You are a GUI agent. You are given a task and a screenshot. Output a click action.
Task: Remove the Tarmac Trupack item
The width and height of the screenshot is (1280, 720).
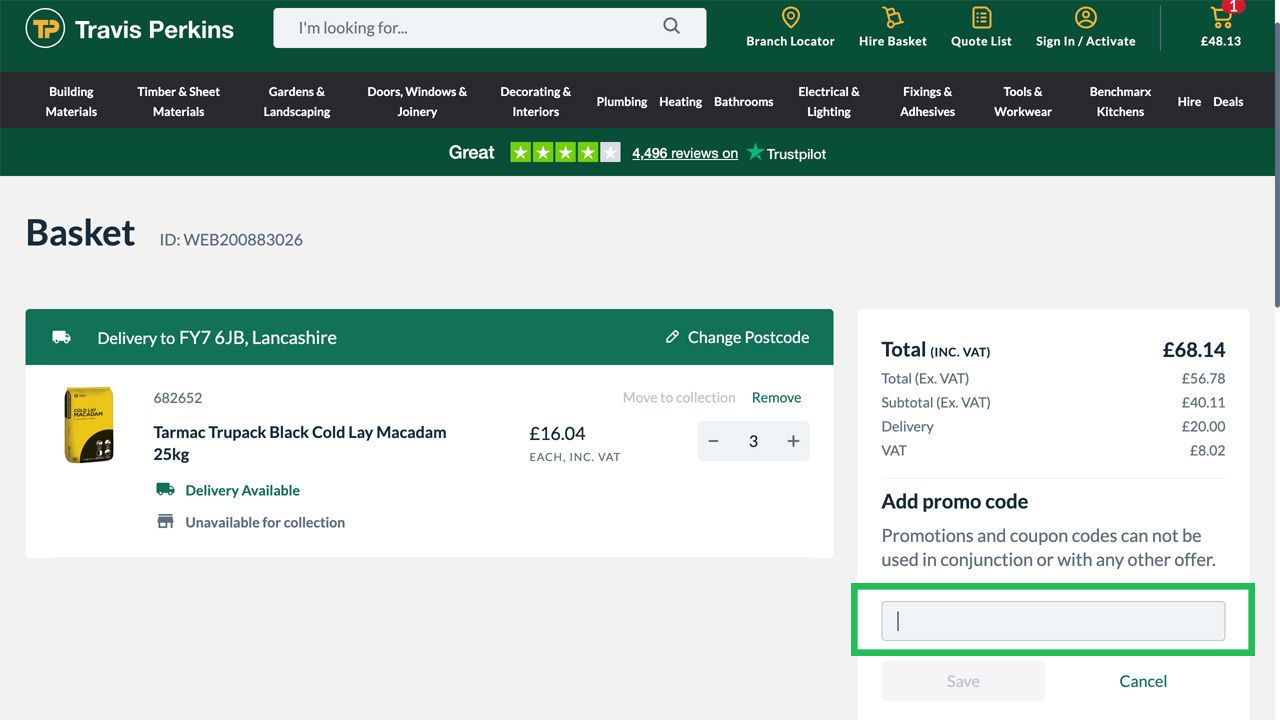tap(776, 397)
